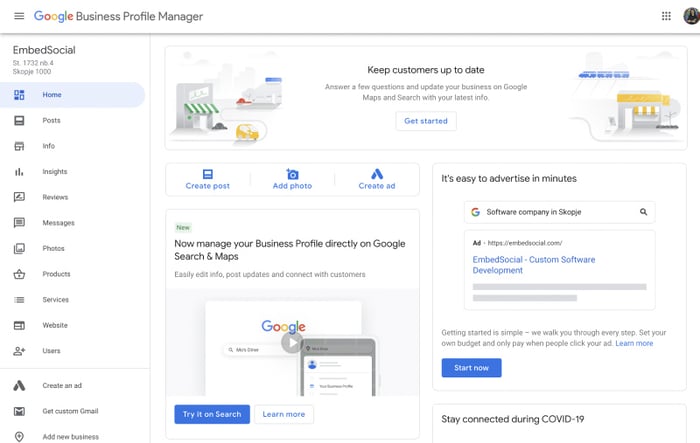Click the Posts sidebar icon

[19, 121]
